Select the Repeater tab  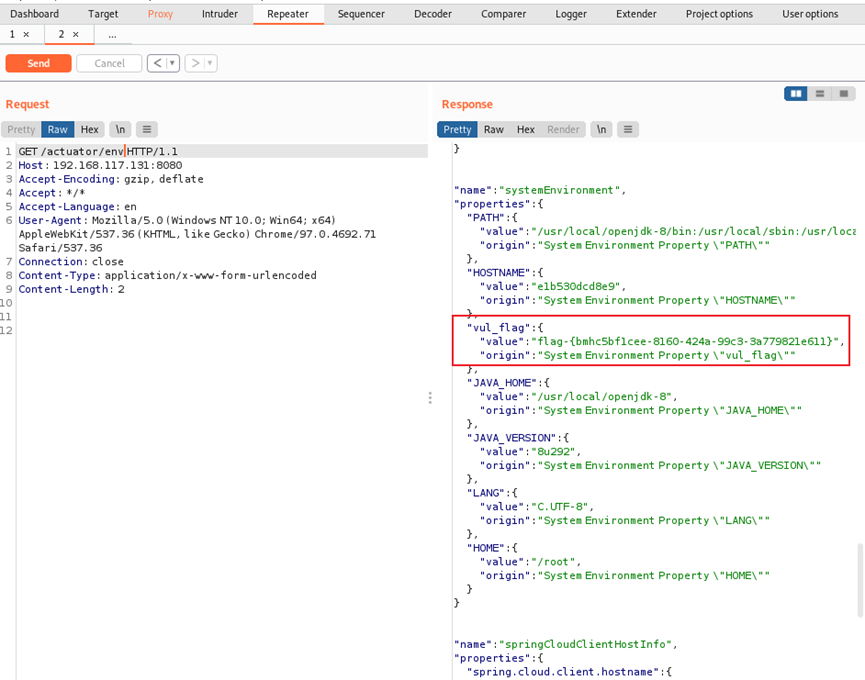click(288, 14)
